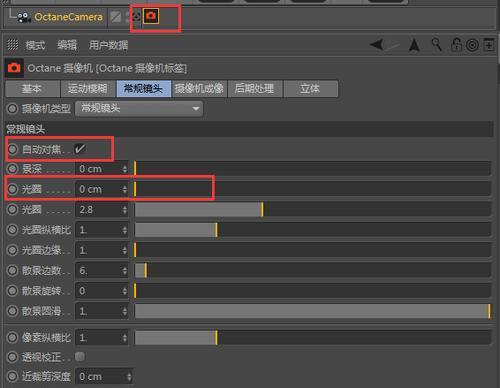Image resolution: width=500 pixels, height=388 pixels.
Task: Click the OctaneCamera object camera icon
Action: point(23,17)
